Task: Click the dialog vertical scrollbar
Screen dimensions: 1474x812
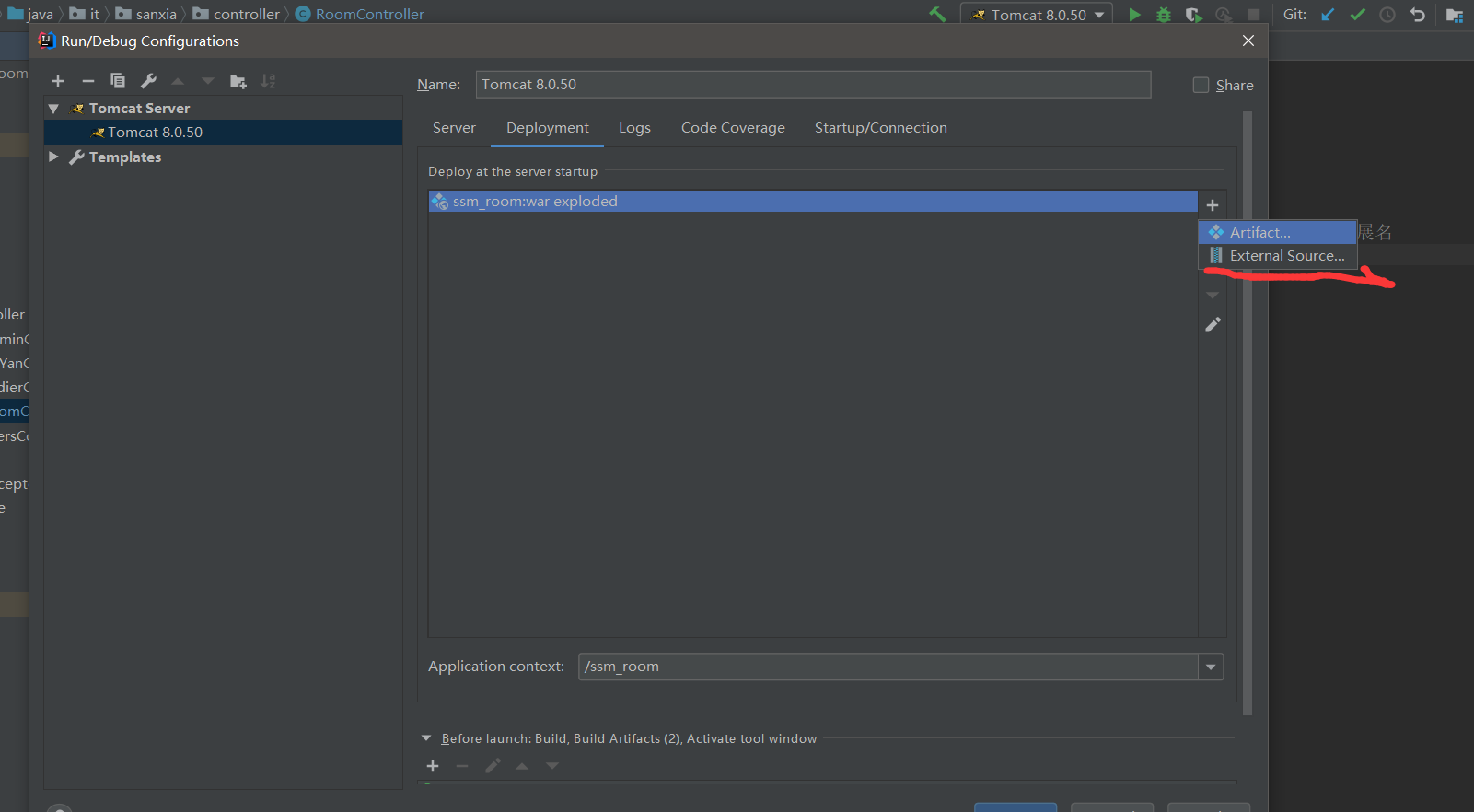Action: click(x=1248, y=414)
